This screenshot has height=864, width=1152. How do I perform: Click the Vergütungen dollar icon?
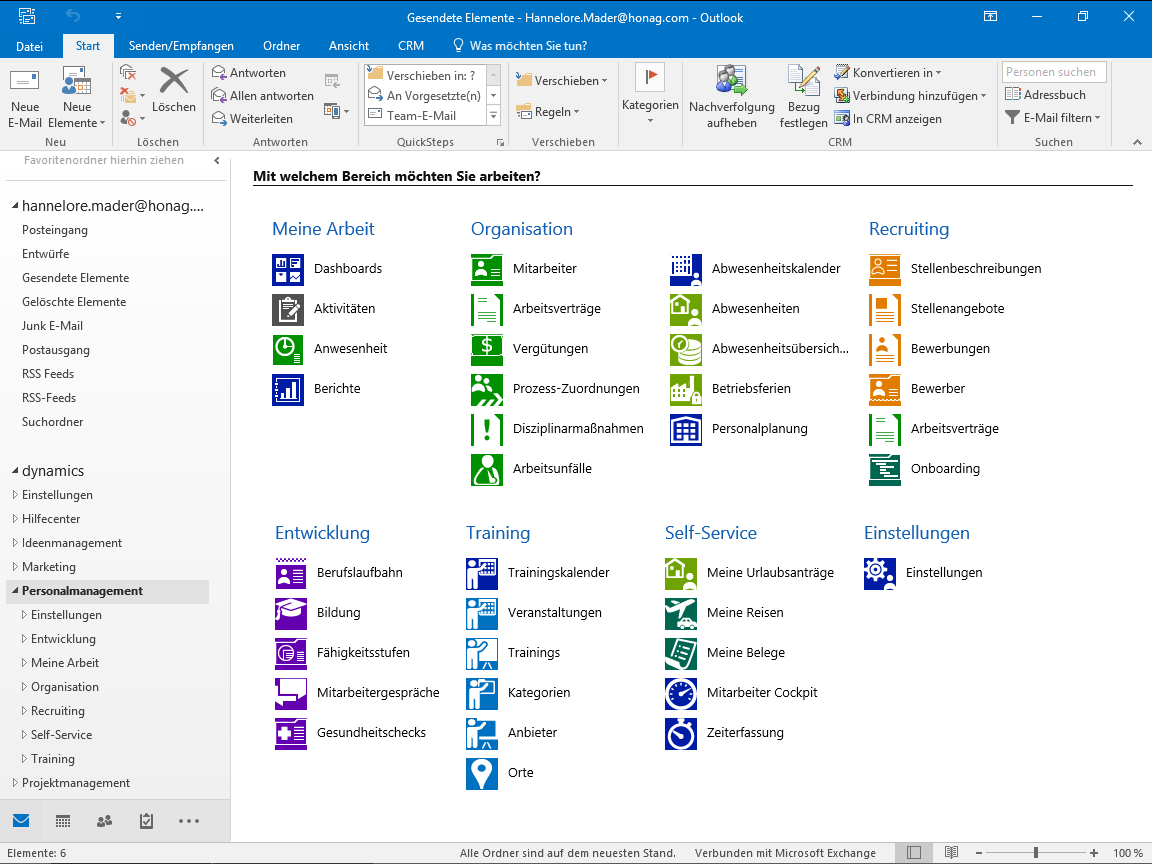click(x=487, y=349)
